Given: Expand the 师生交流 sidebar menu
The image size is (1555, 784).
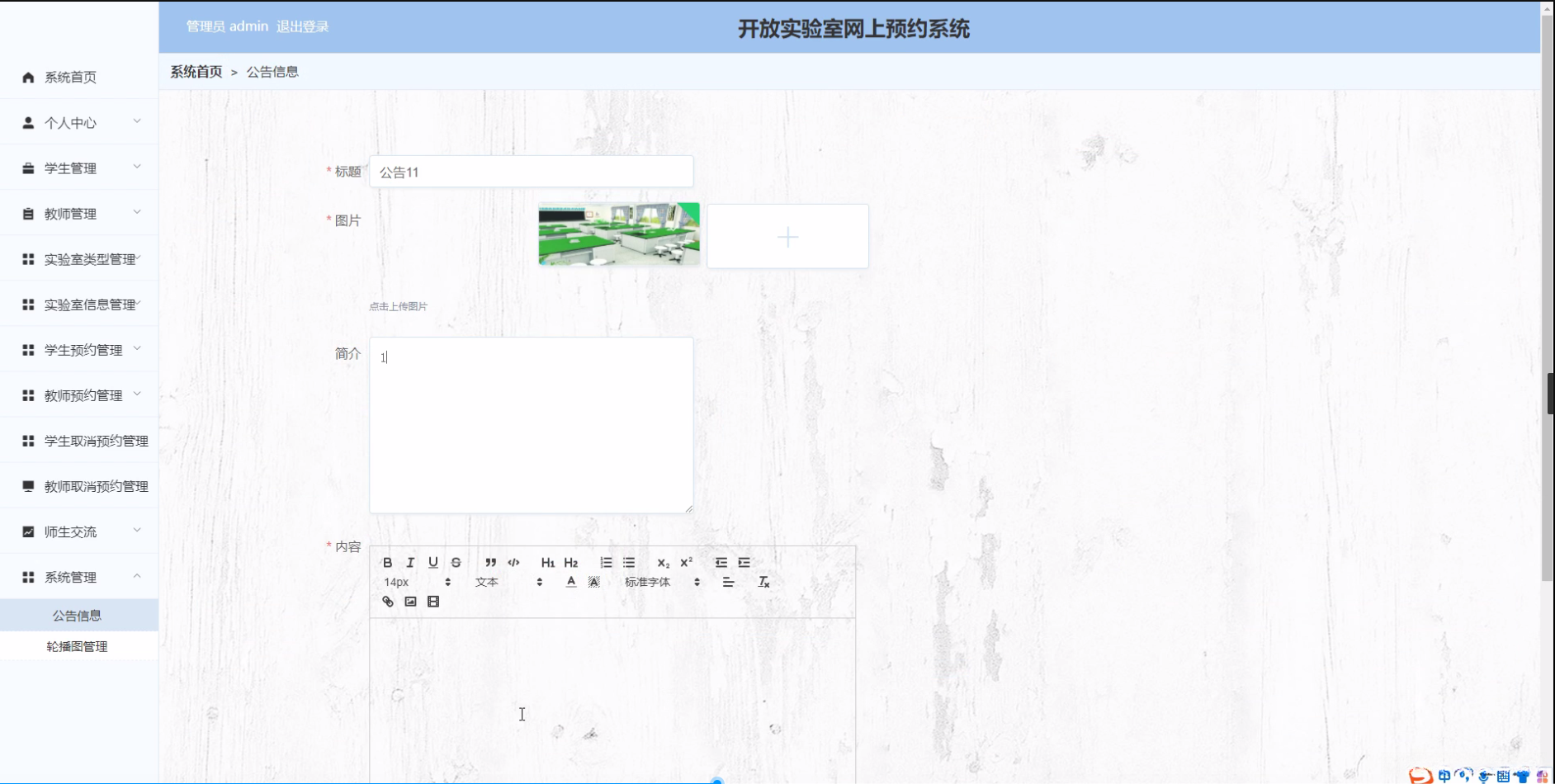Looking at the screenshot, I should coord(79,531).
